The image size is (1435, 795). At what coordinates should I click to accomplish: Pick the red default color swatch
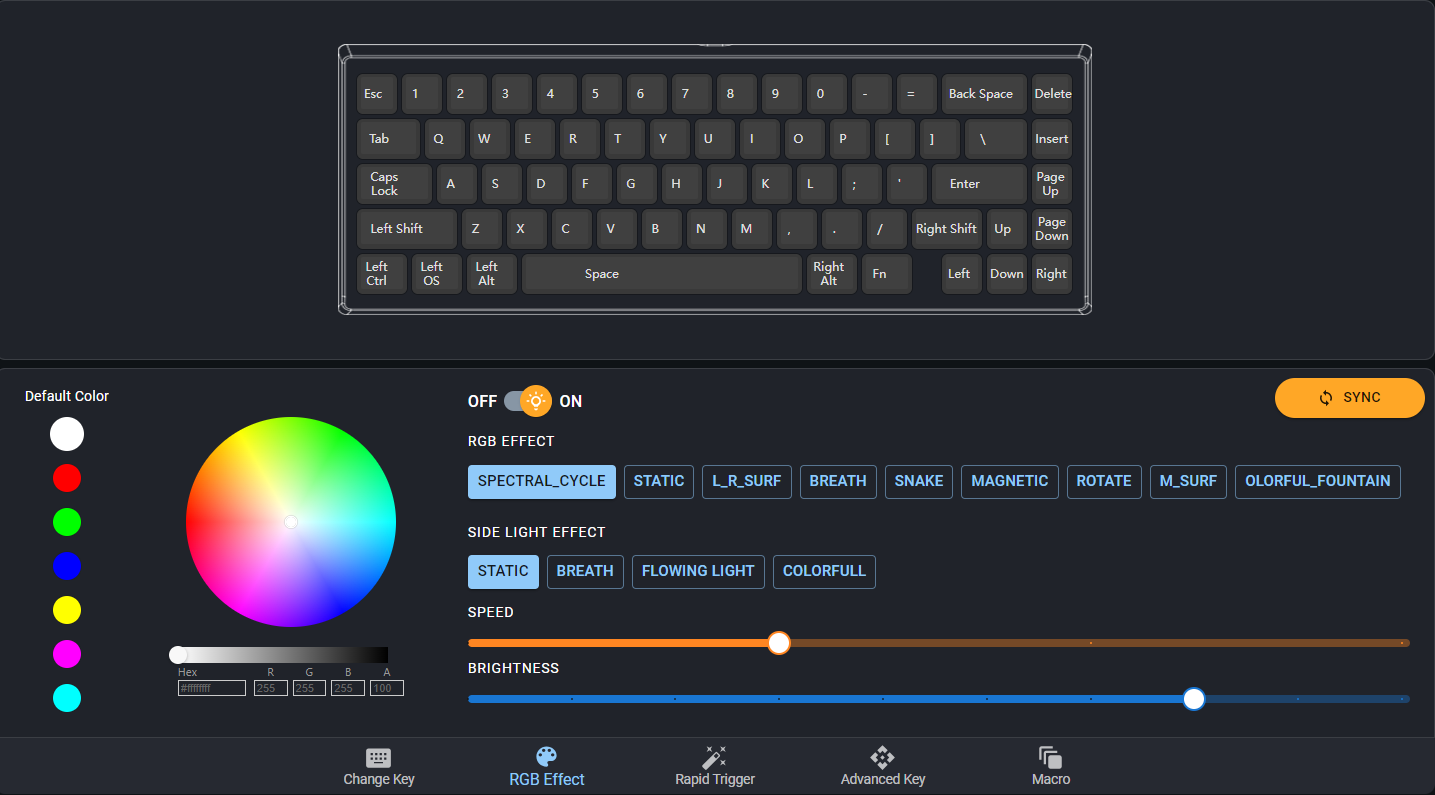click(x=67, y=478)
